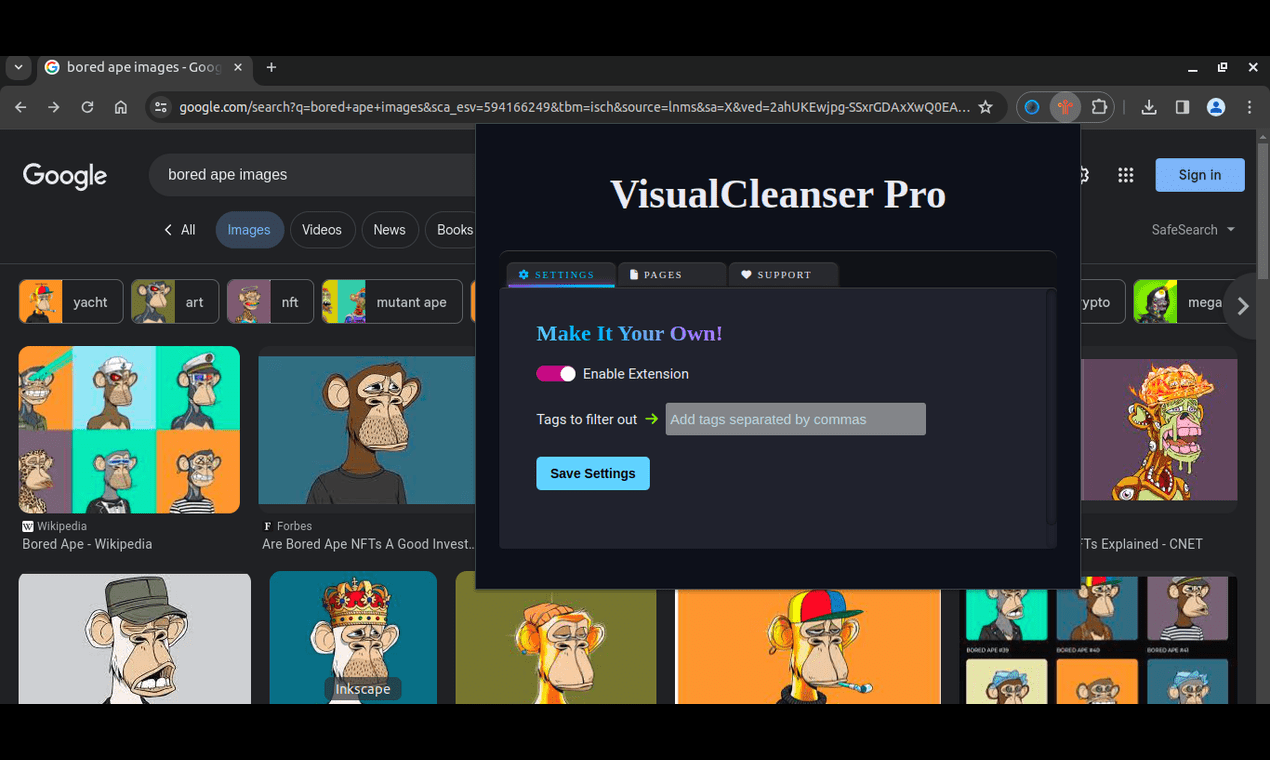
Task: Filter images by the yacht chip
Action: 71,302
